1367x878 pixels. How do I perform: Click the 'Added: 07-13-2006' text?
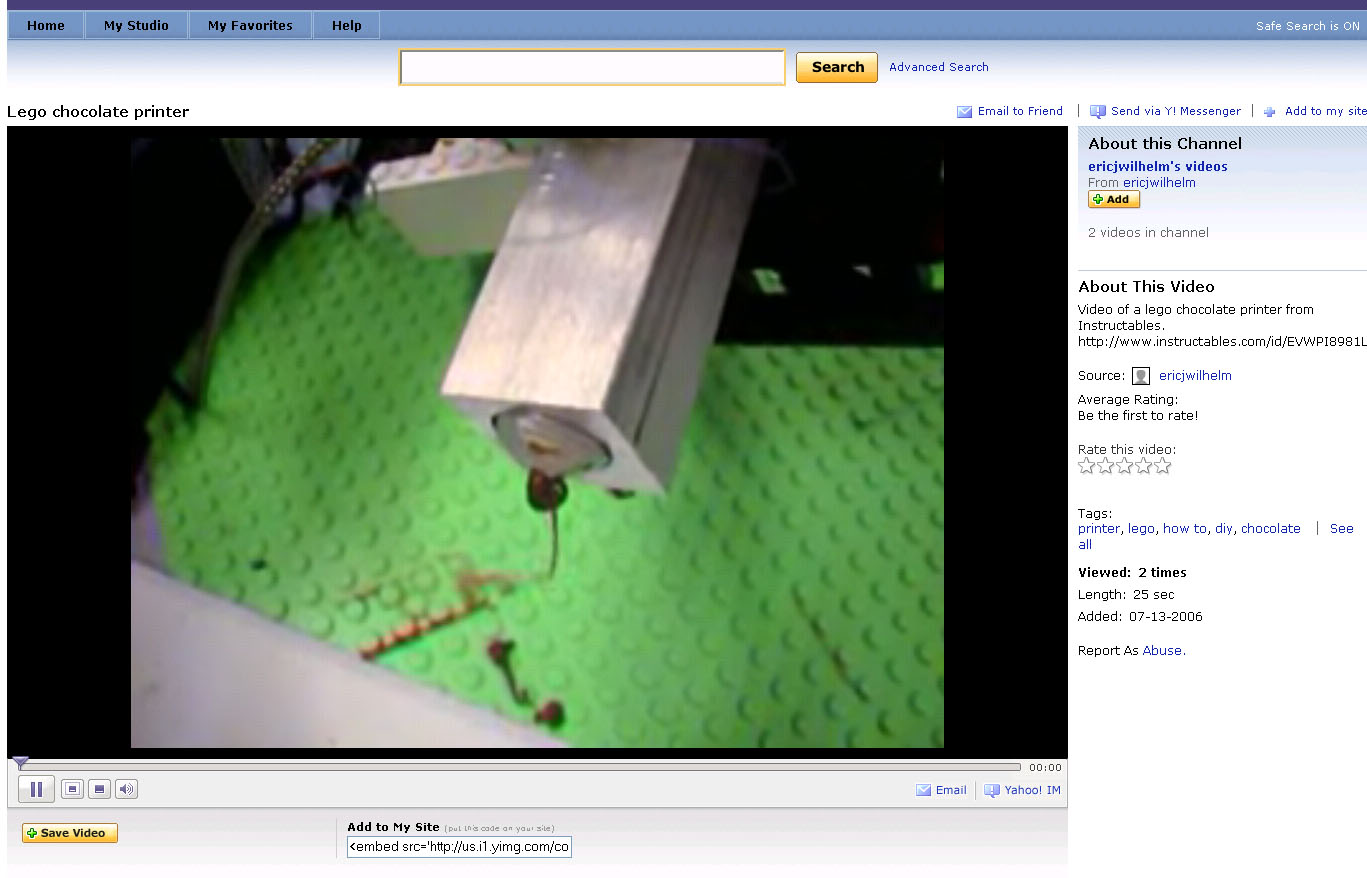(x=1140, y=617)
